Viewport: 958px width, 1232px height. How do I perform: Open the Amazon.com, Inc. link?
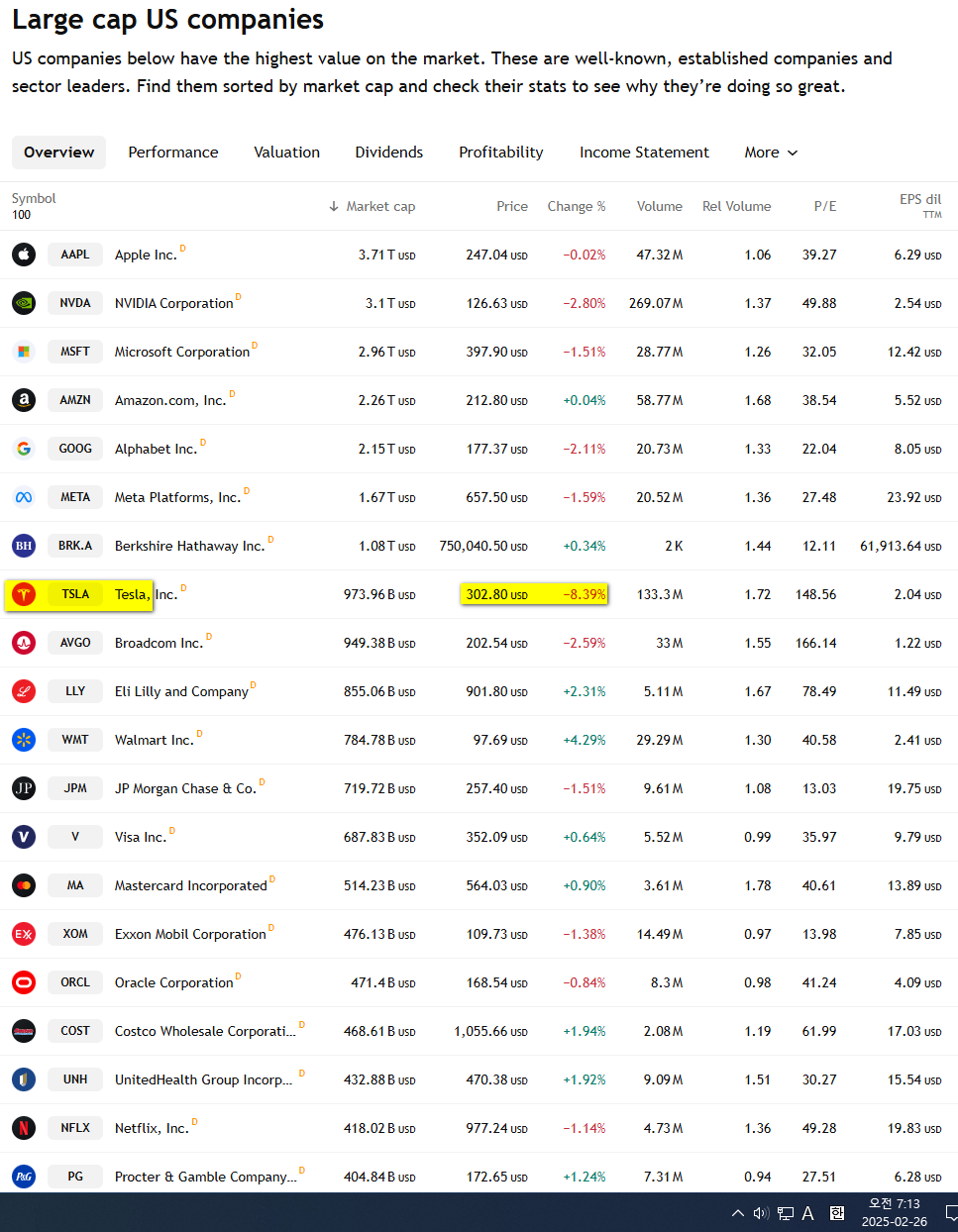click(170, 400)
